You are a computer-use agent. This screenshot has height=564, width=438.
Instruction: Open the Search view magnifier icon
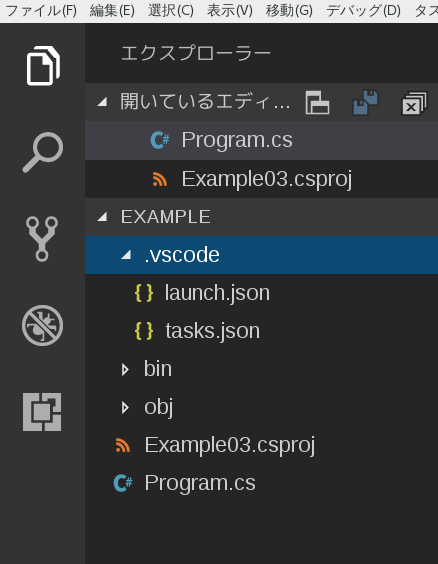[43, 152]
